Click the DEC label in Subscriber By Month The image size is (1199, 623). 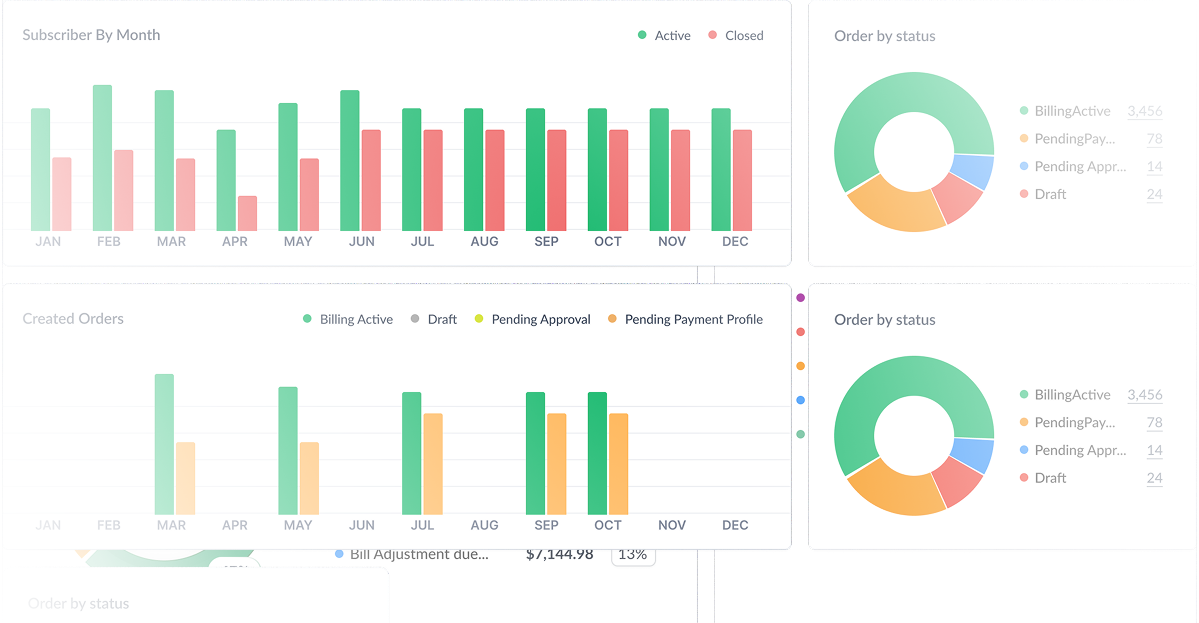pos(735,242)
